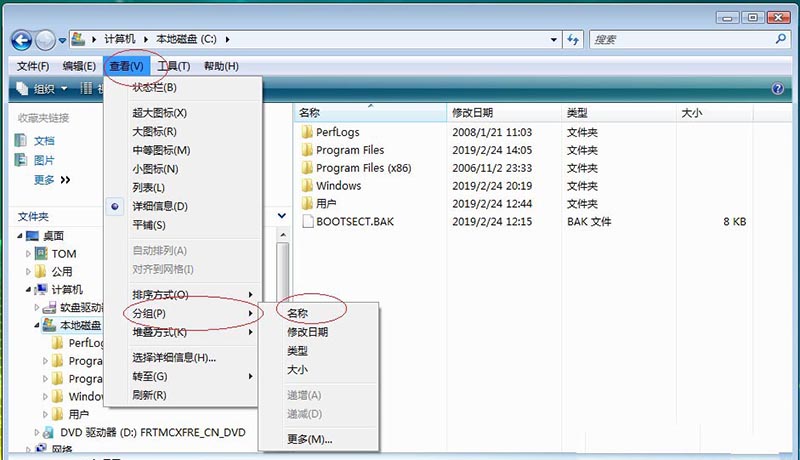
Task: Group by 大小 in the submenu
Action: click(297, 370)
